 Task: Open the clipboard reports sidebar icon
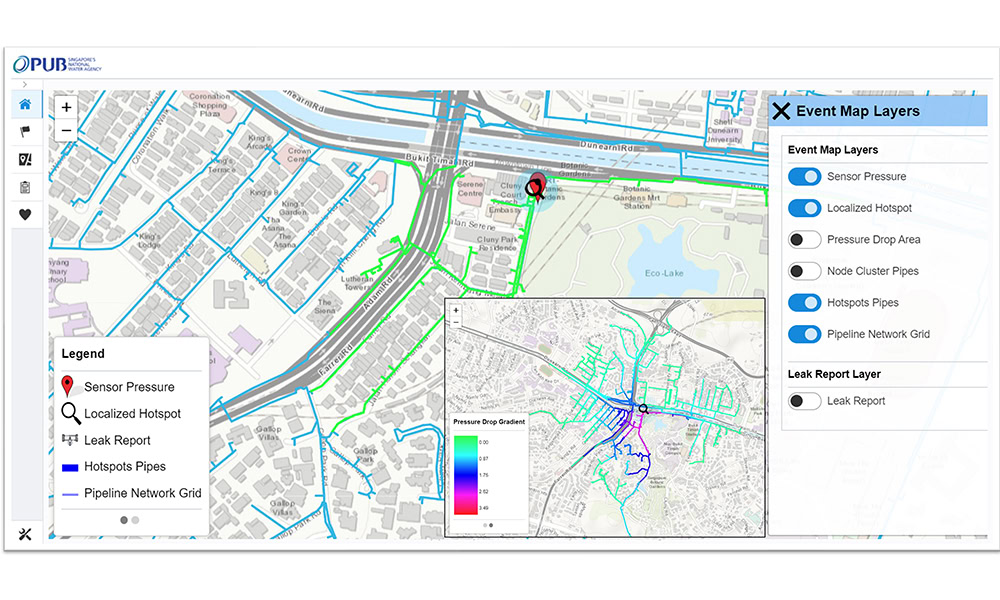point(25,187)
